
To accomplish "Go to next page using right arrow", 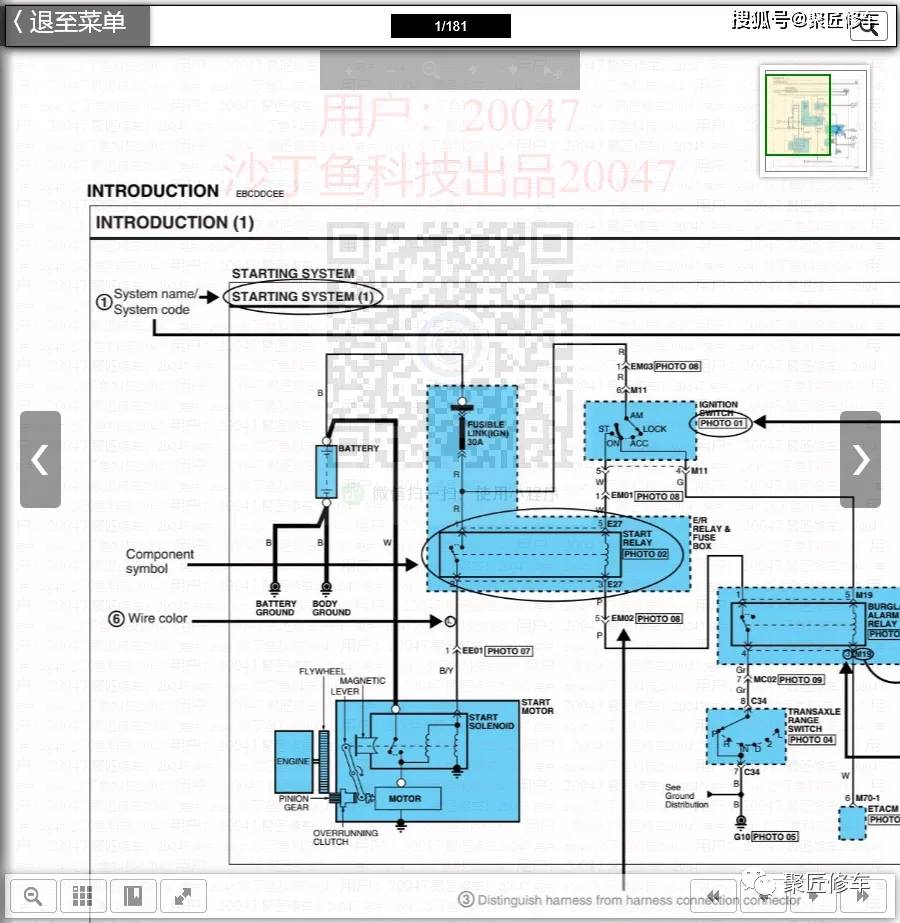I will pos(860,460).
